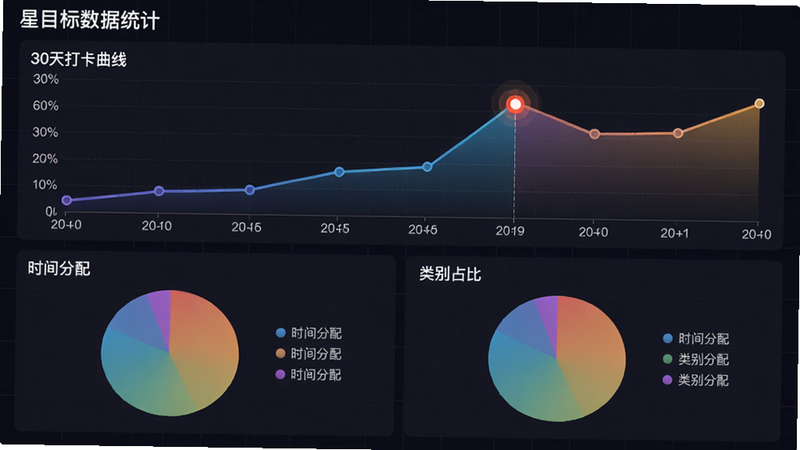Screen dimensions: 800x450
Task: Click the blue data point above 20+5
Action: [x=339, y=172]
